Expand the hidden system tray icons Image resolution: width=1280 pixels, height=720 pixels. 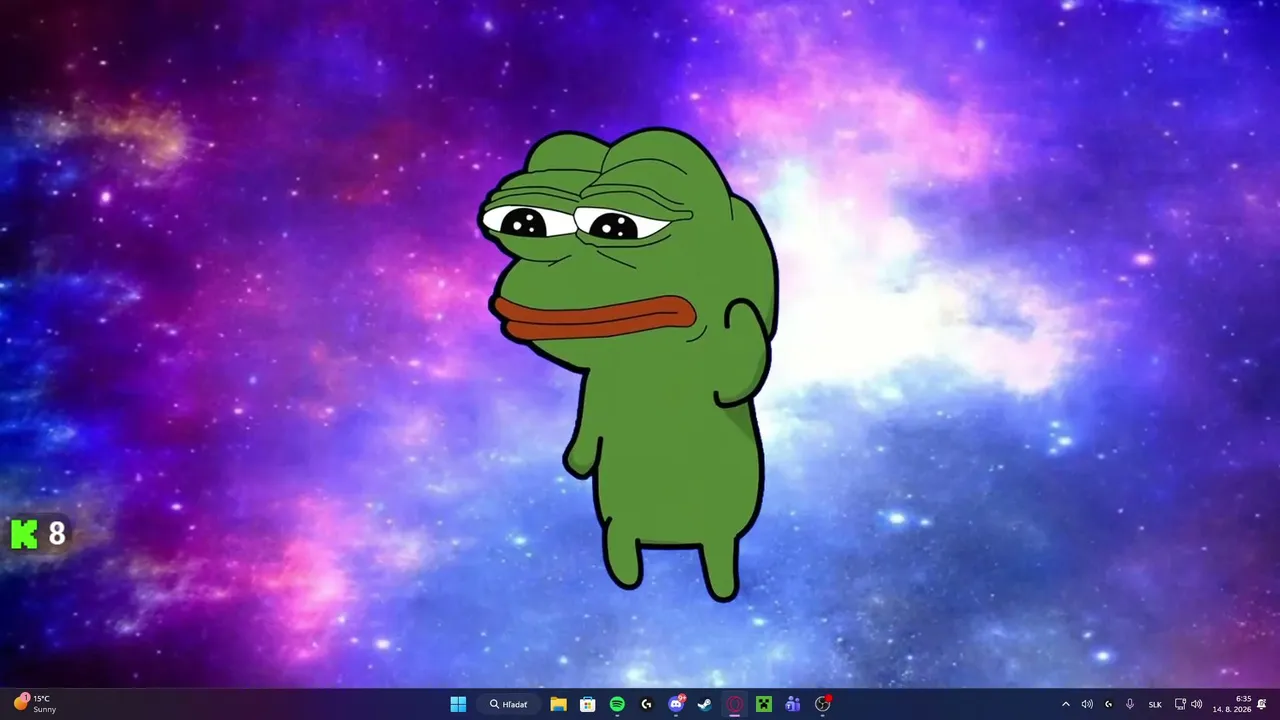click(1065, 704)
